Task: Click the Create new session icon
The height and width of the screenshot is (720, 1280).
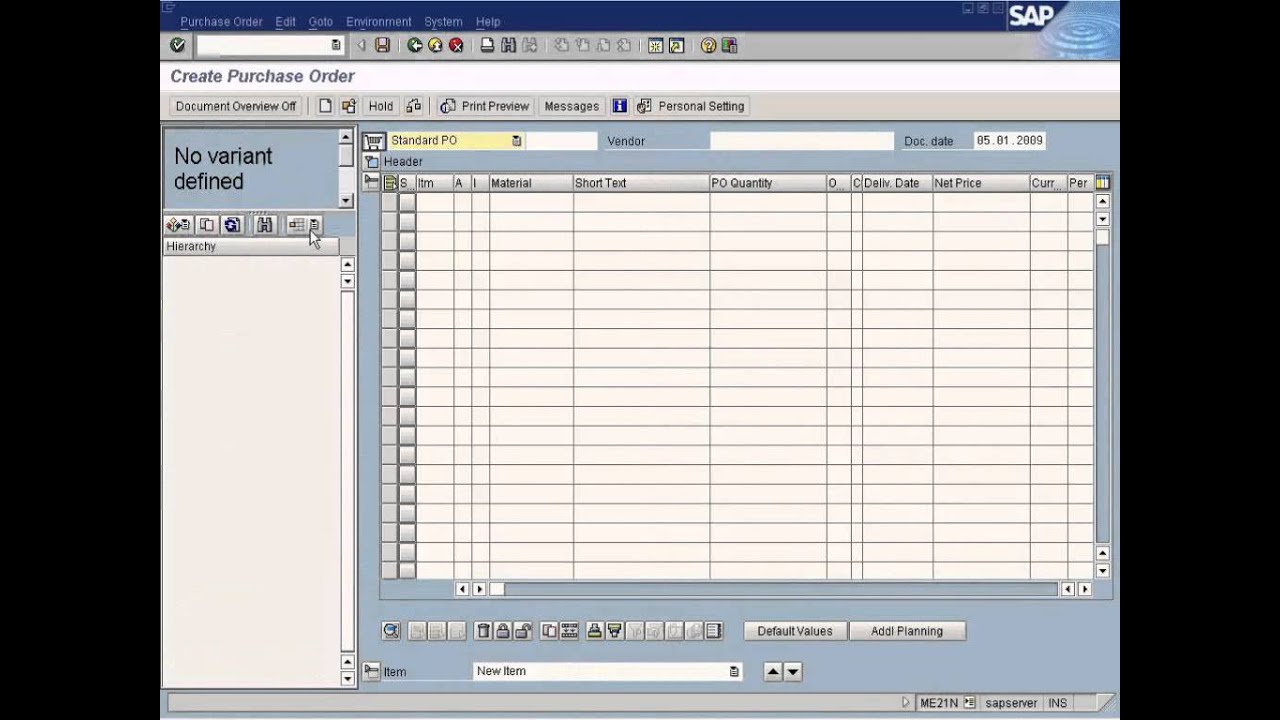Action: pyautogui.click(x=656, y=45)
